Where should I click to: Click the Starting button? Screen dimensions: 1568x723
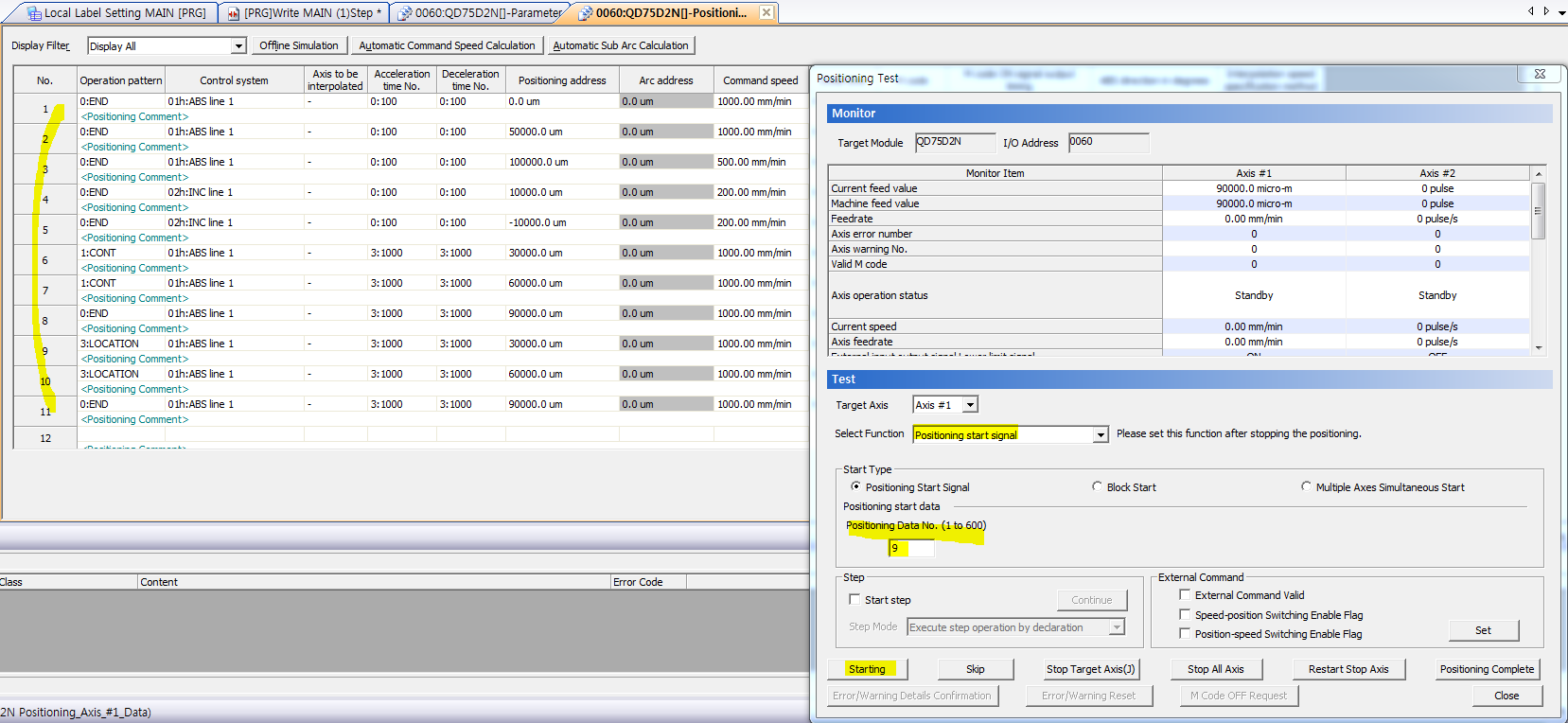click(x=867, y=669)
